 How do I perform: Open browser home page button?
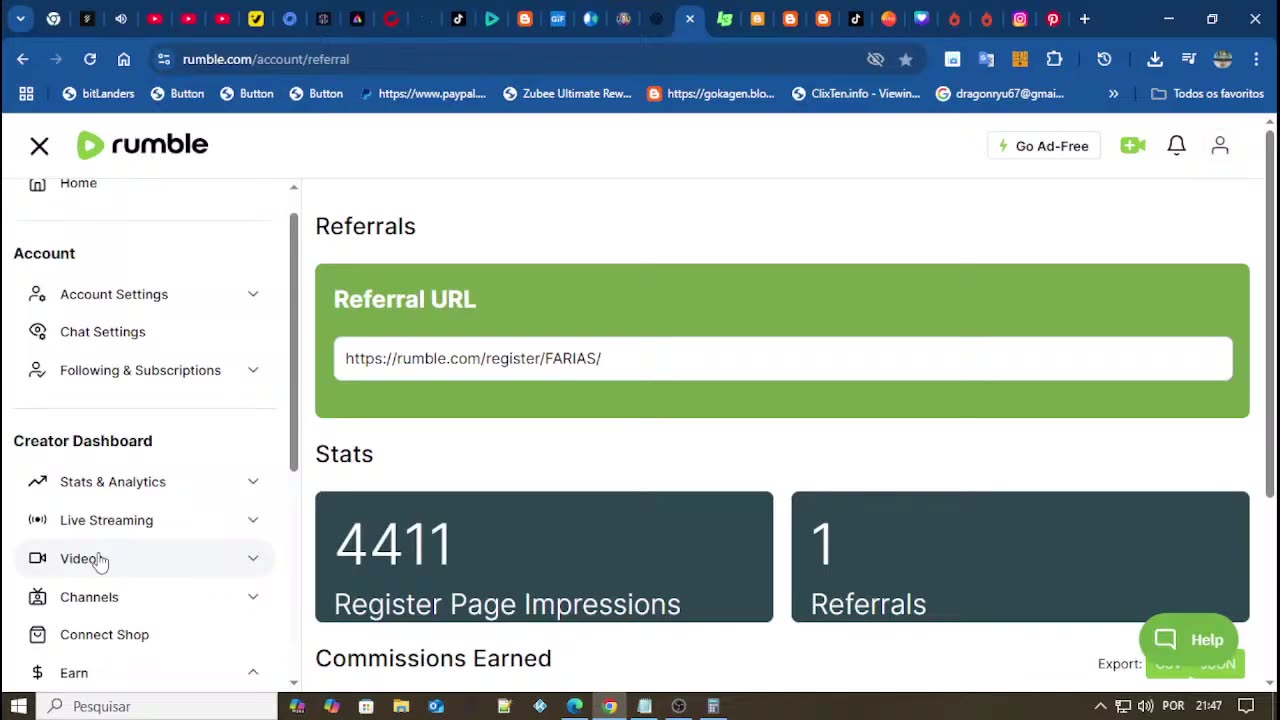coord(124,59)
